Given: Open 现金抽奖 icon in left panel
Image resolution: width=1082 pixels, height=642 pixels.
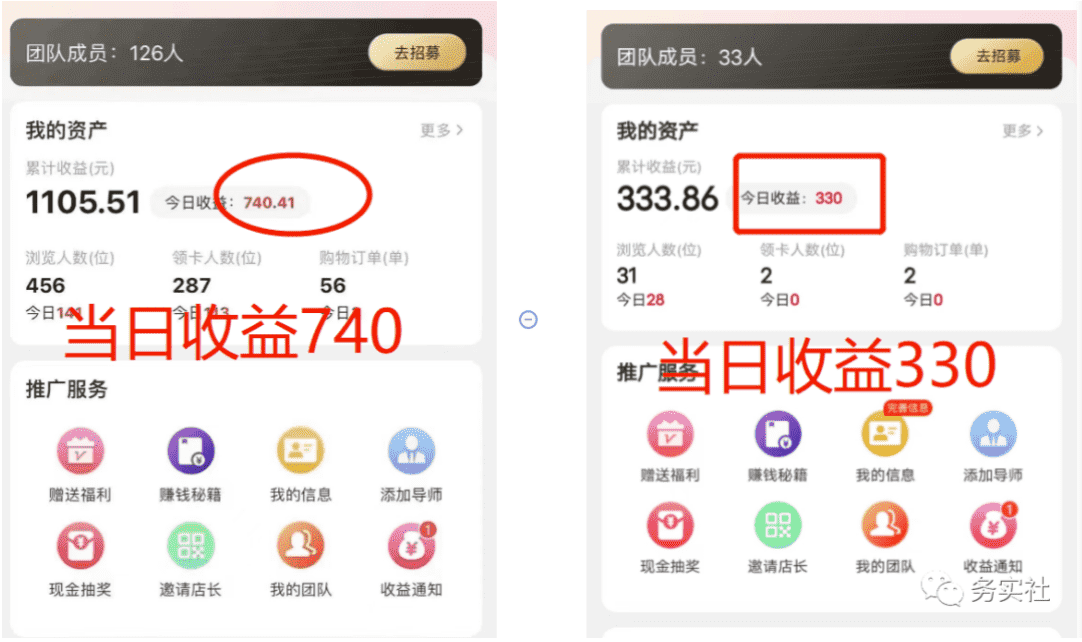Looking at the screenshot, I should tap(80, 546).
